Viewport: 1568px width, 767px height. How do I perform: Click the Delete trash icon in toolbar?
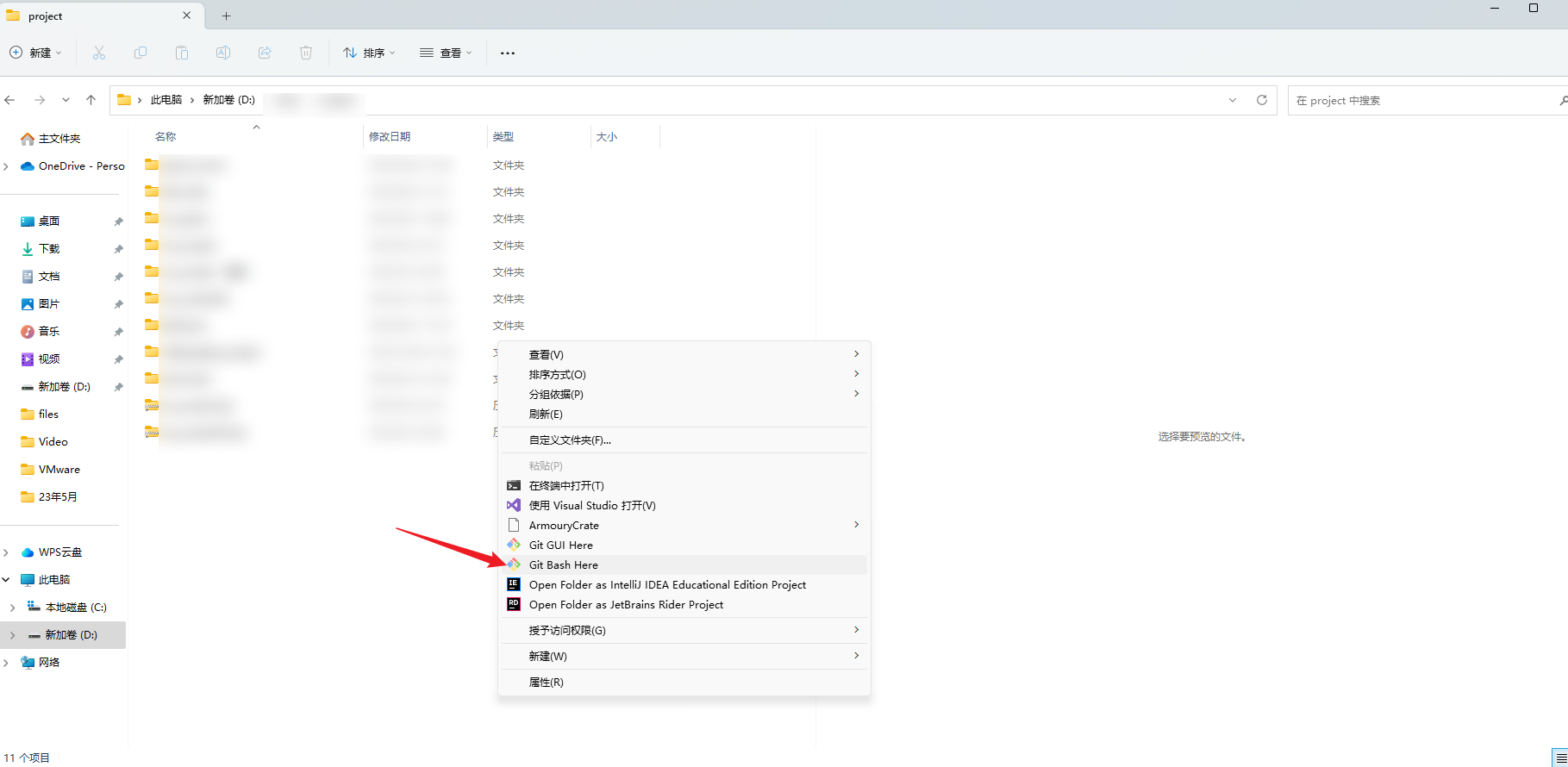coord(306,53)
